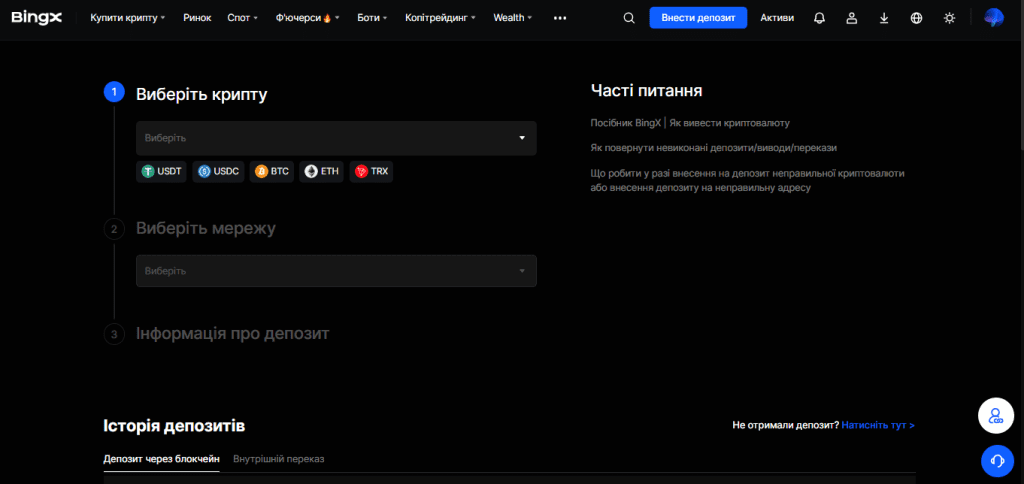Screen dimensions: 1024x484
Task: Click the BingX logo
Action: pos(37,18)
